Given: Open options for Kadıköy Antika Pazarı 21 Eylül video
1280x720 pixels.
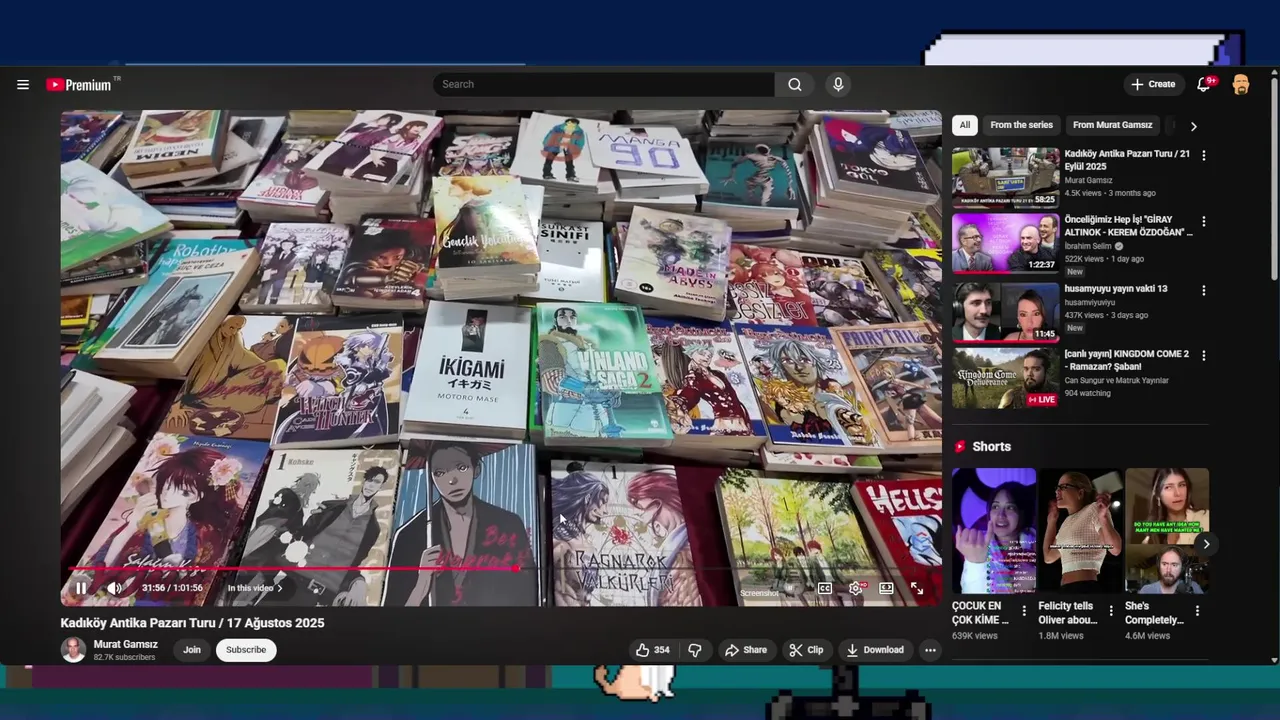Looking at the screenshot, I should pos(1204,156).
